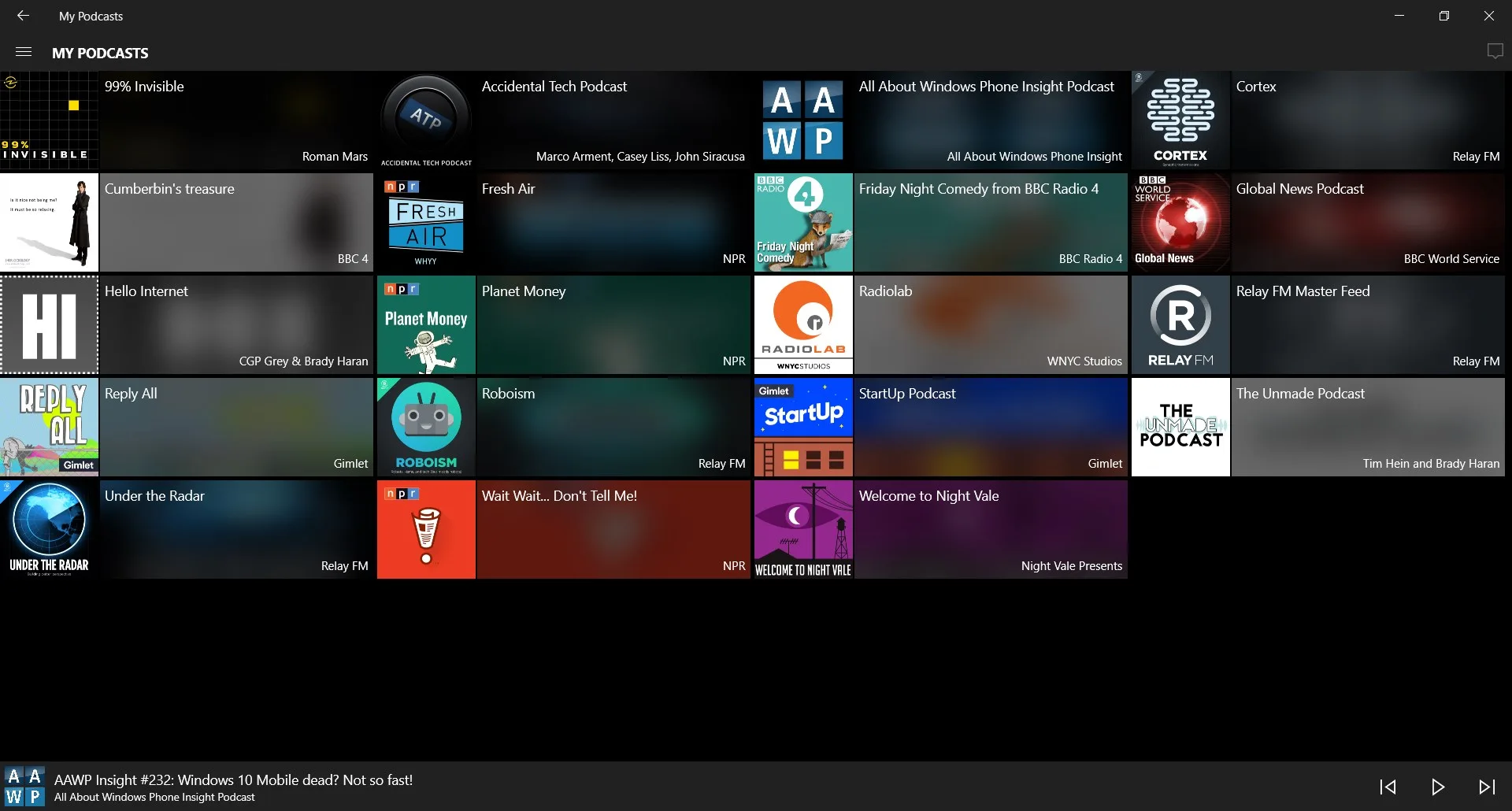The image size is (1512, 811).
Task: Select Under the Radar title
Action: tap(154, 496)
